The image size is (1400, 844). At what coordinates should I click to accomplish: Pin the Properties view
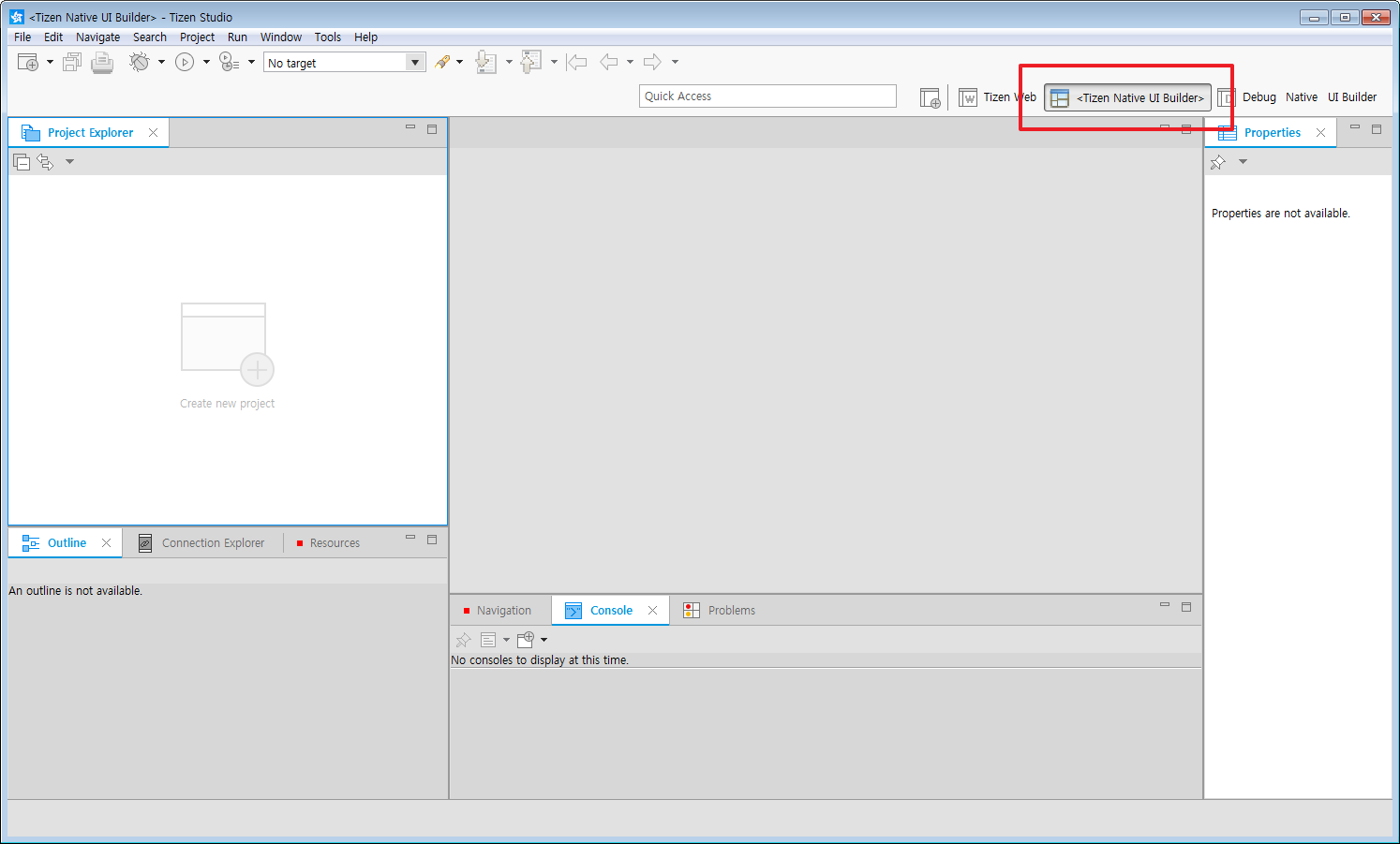(1217, 162)
